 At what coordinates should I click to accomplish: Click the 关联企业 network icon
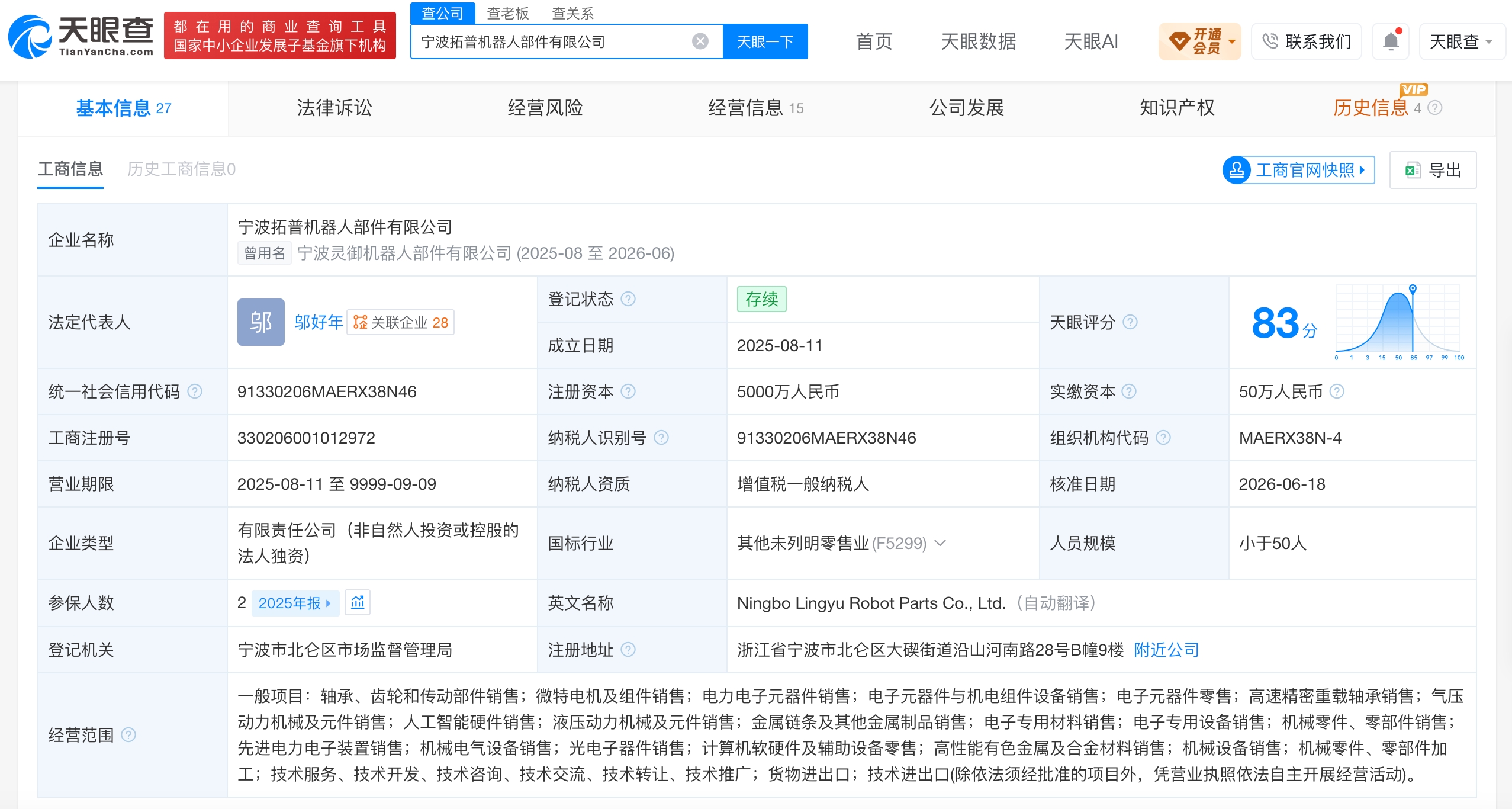pos(360,322)
